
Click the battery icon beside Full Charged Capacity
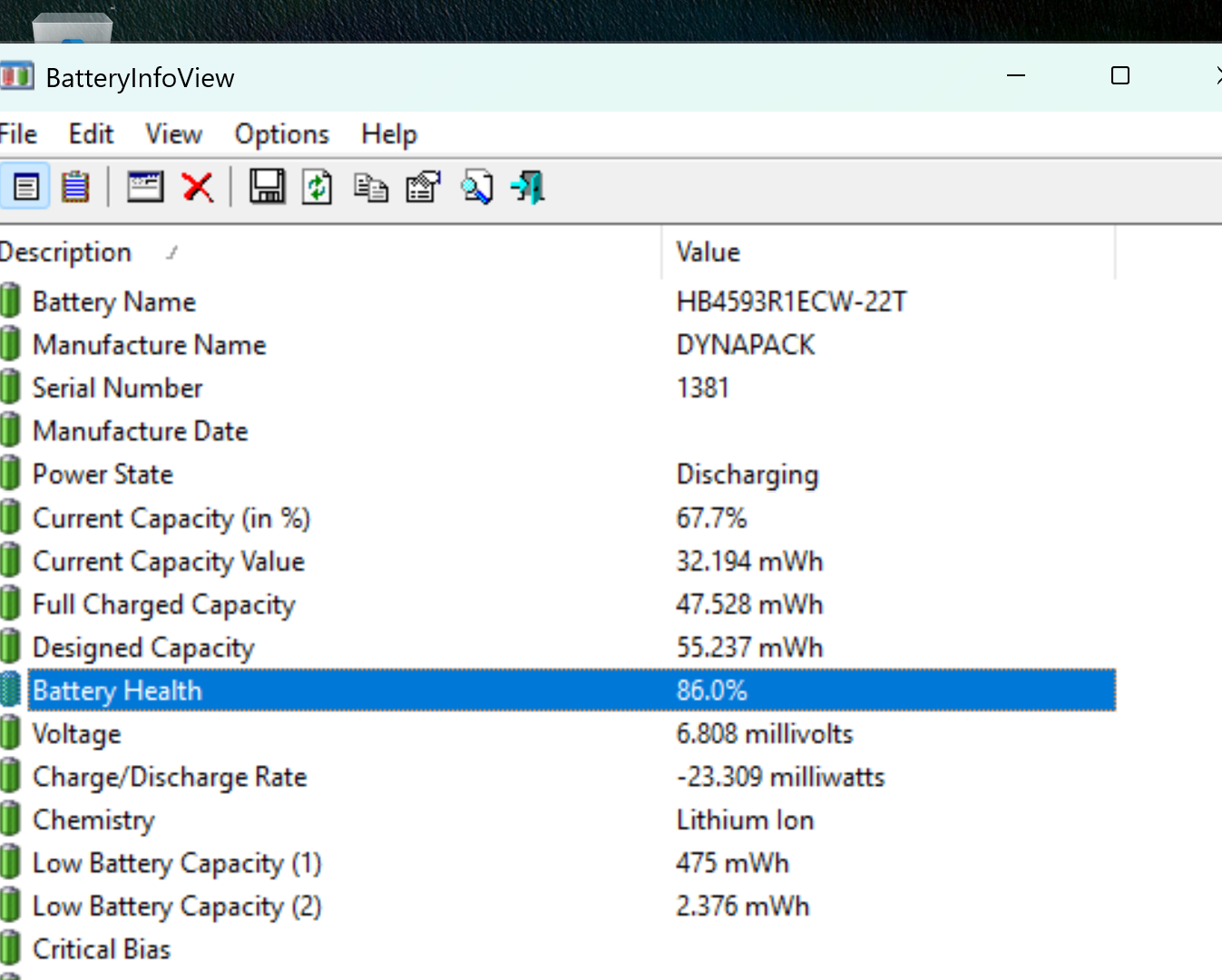[10, 603]
